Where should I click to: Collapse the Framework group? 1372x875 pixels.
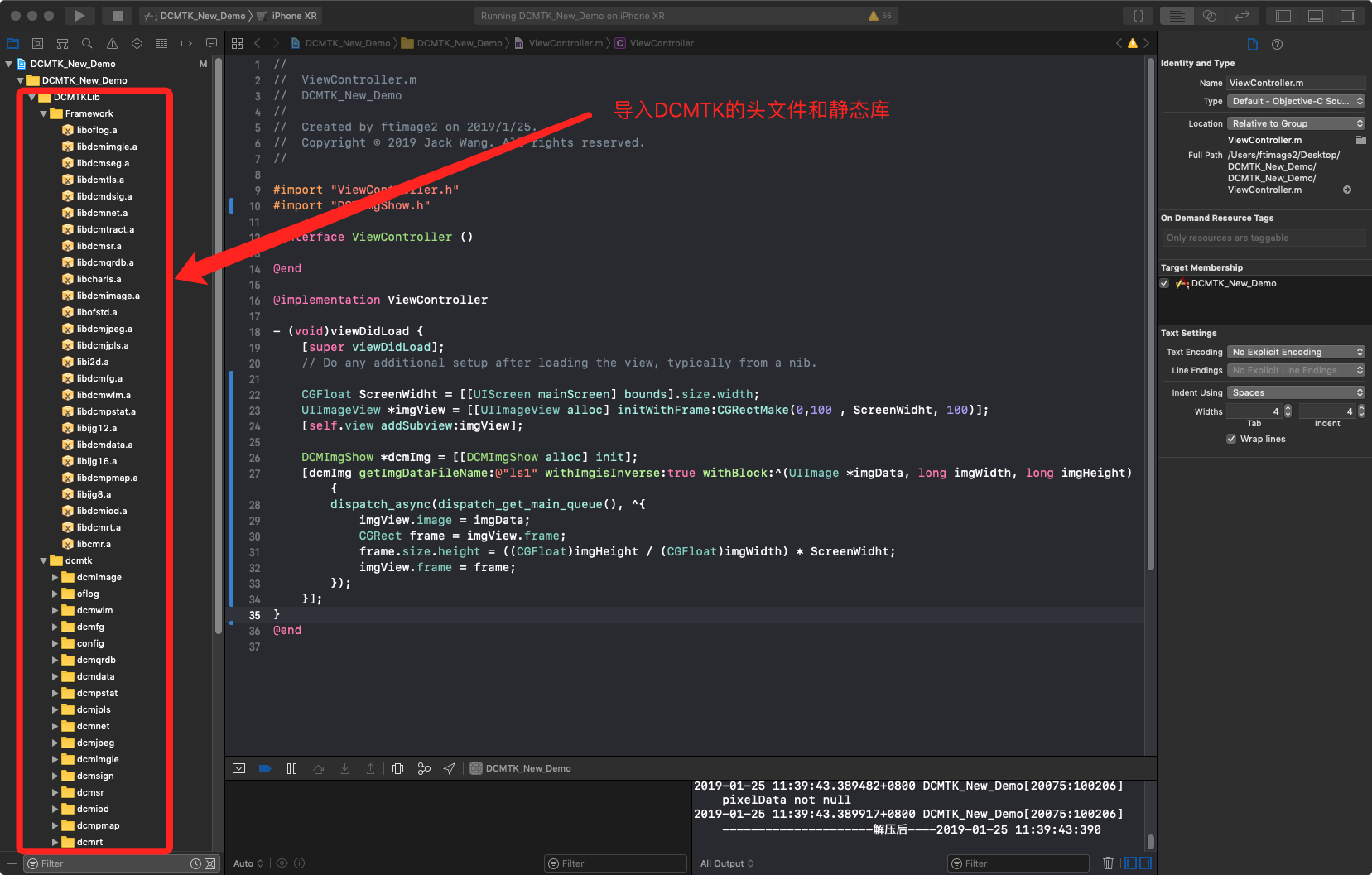pos(43,113)
